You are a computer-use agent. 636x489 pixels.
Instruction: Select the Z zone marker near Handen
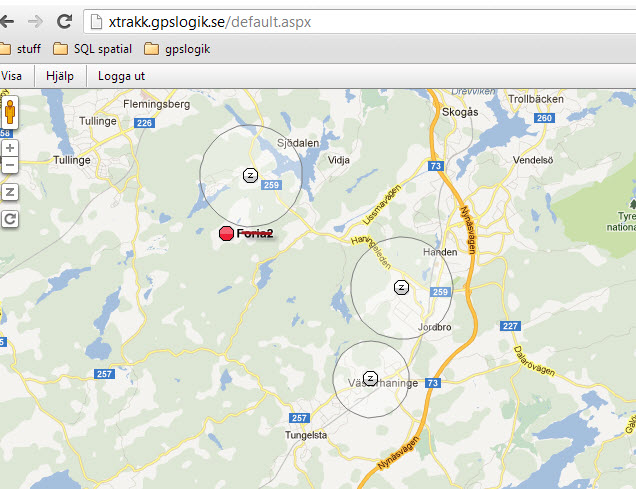(402, 287)
